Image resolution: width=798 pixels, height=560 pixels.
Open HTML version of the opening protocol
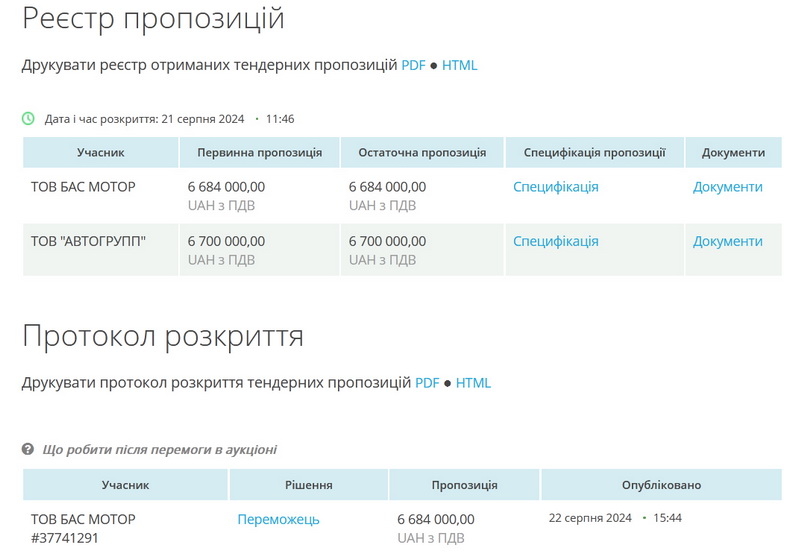(x=473, y=382)
